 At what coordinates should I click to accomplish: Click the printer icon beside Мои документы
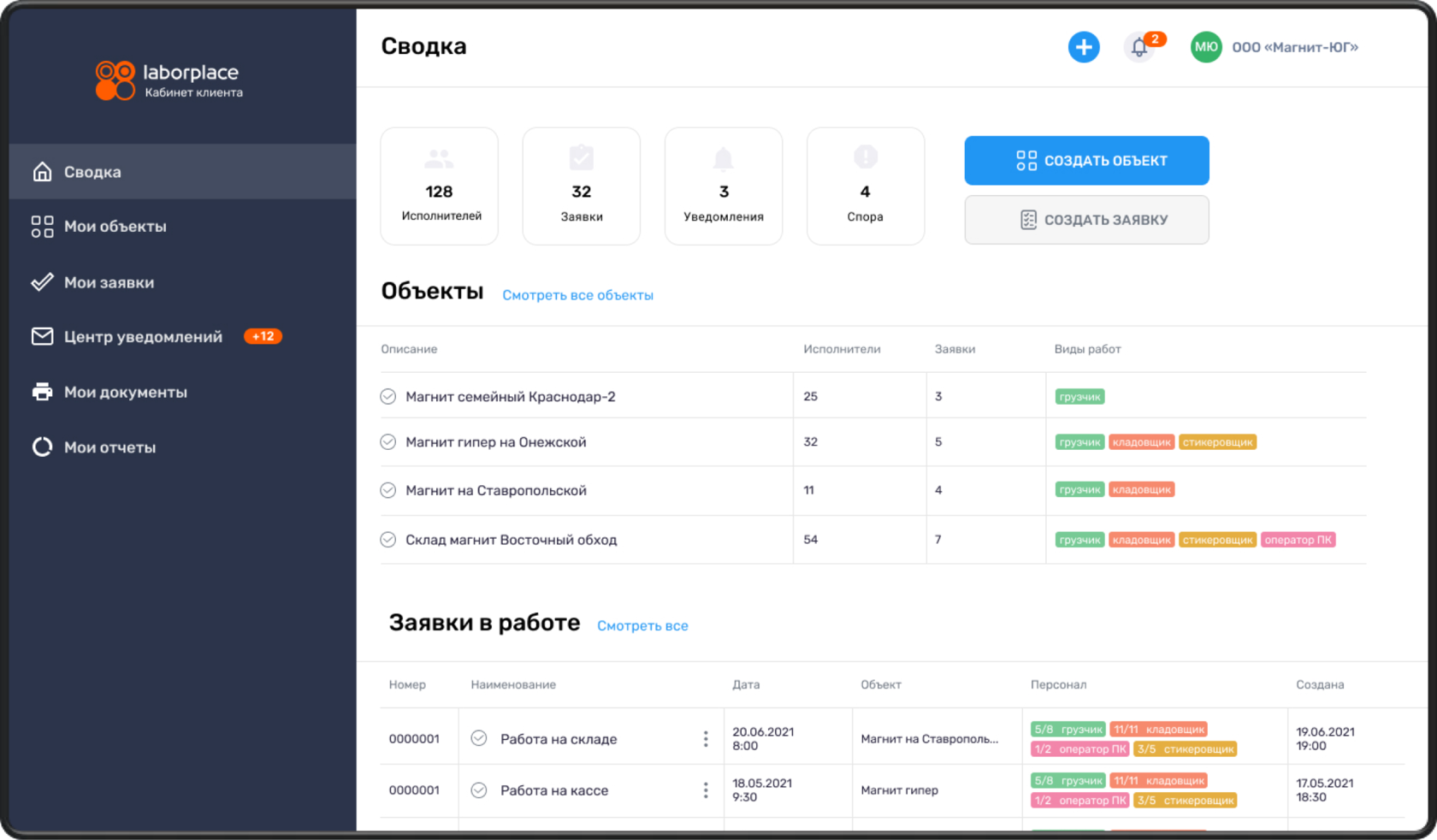tap(42, 392)
